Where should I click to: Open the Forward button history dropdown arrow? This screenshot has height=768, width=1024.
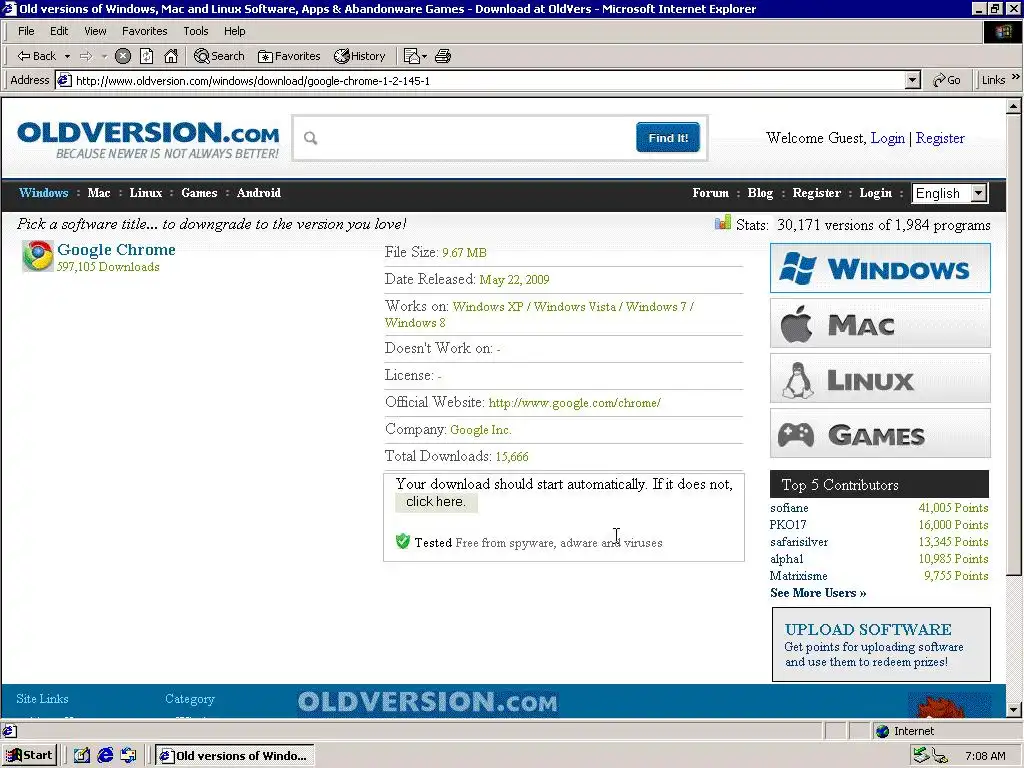(104, 56)
